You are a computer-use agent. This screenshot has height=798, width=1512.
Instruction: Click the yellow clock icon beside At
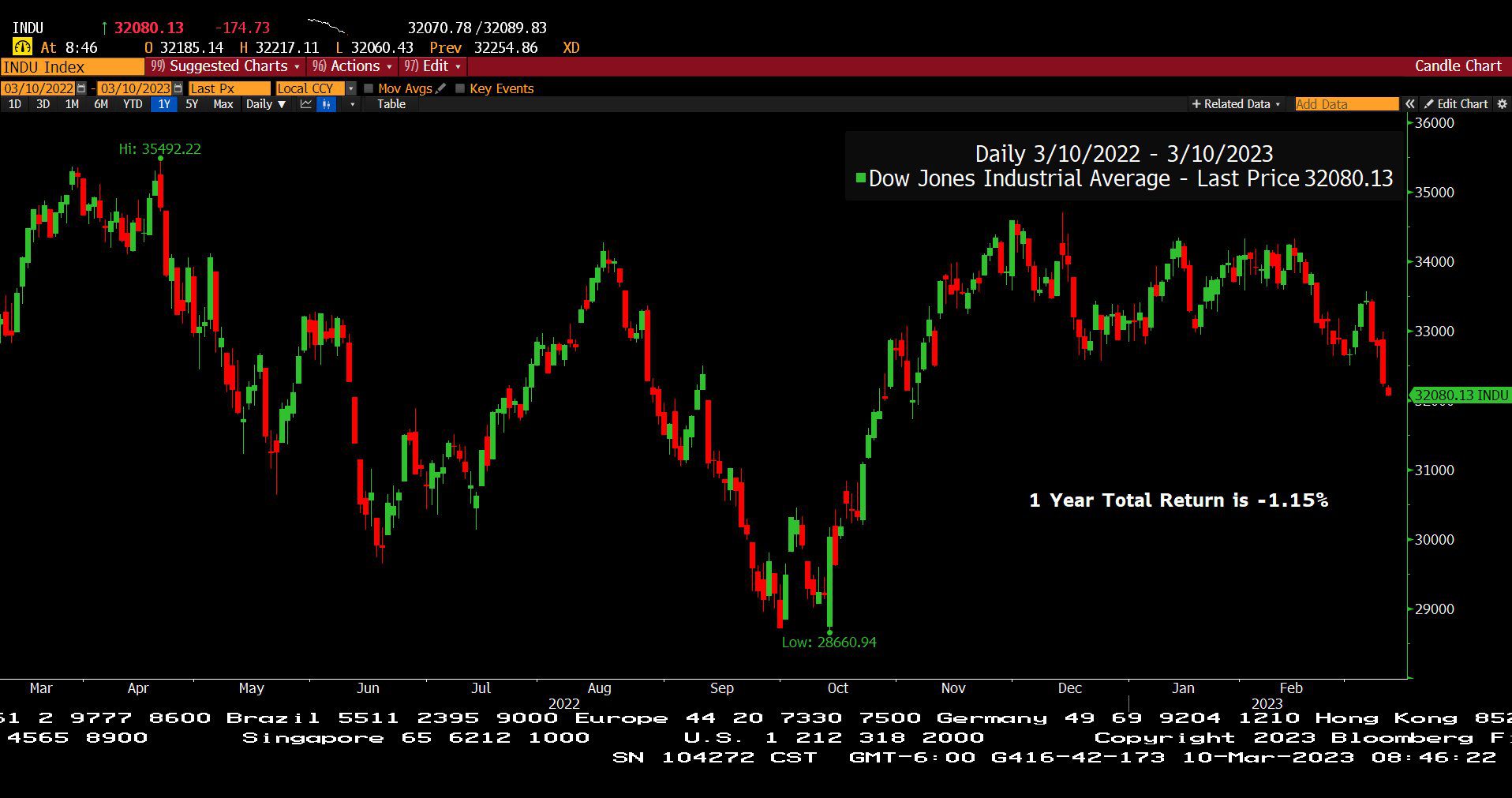pos(22,47)
